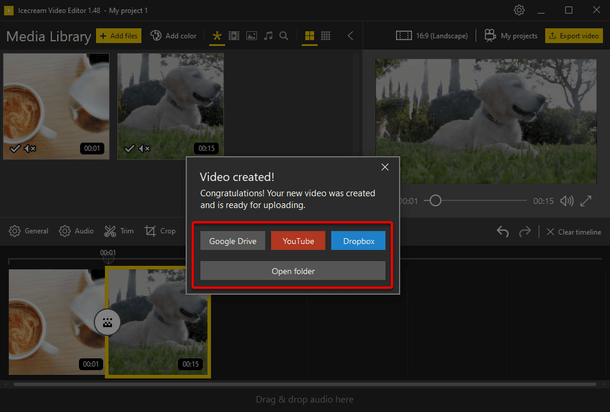
Task: Click the video preview area
Action: click(x=486, y=121)
